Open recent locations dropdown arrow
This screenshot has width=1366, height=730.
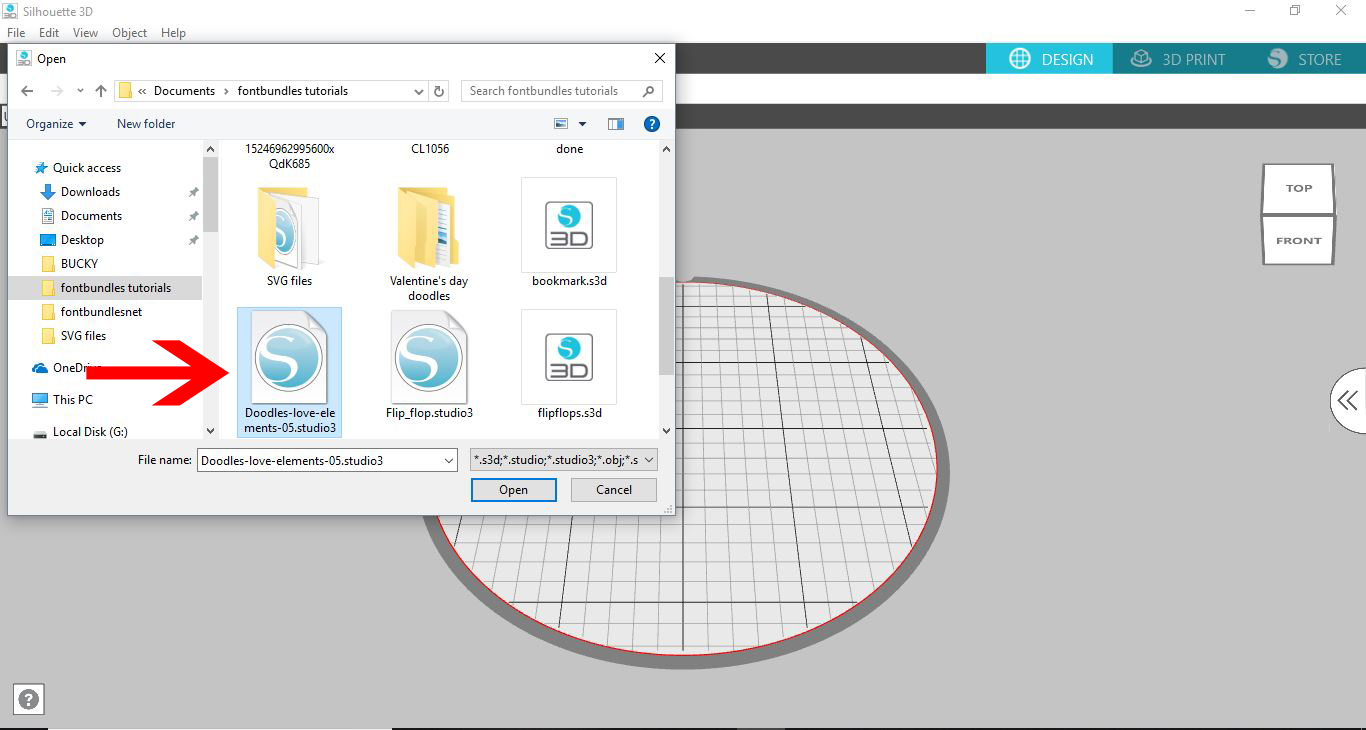click(79, 91)
